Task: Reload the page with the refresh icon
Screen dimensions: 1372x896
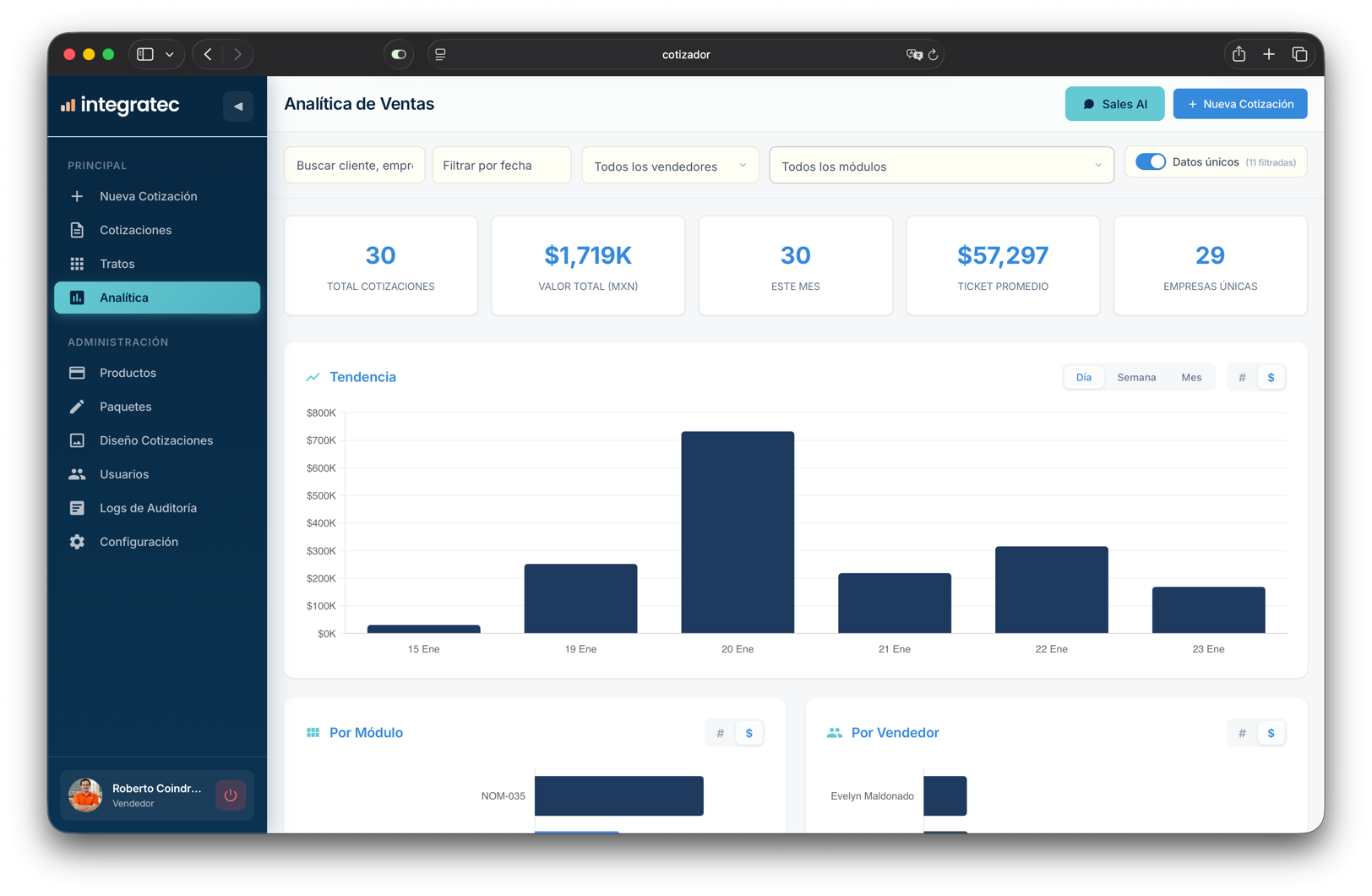Action: coord(934,55)
